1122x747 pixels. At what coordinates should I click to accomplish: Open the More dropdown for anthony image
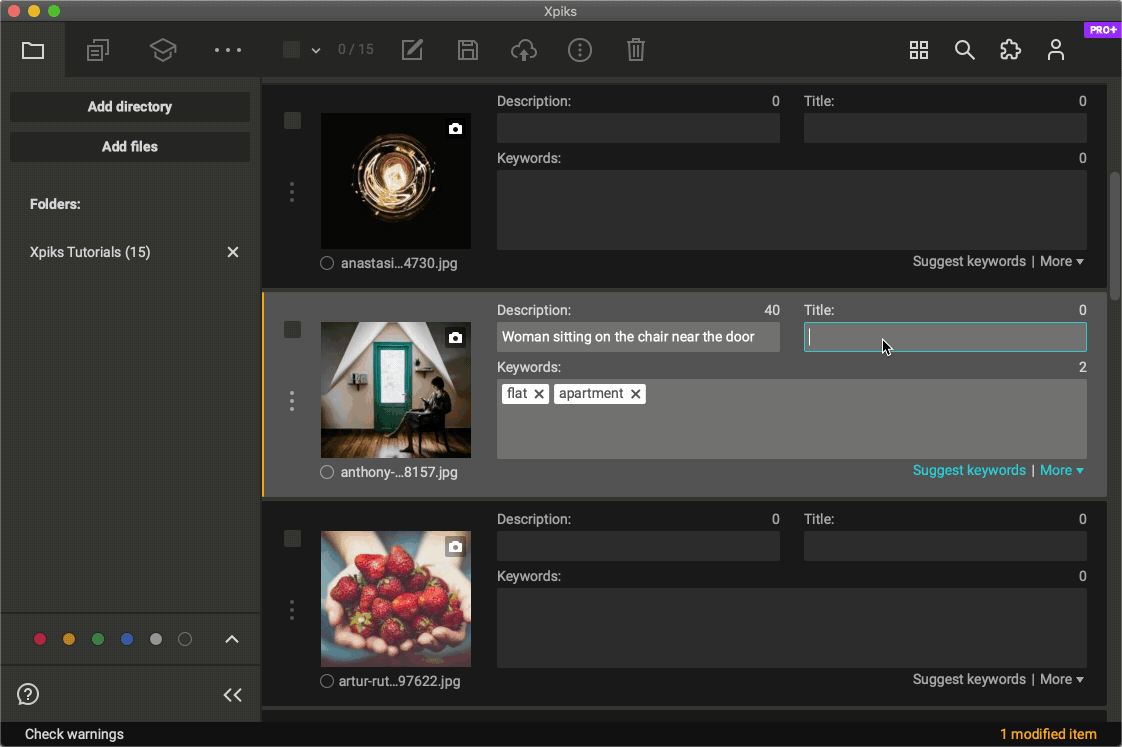pos(1062,470)
